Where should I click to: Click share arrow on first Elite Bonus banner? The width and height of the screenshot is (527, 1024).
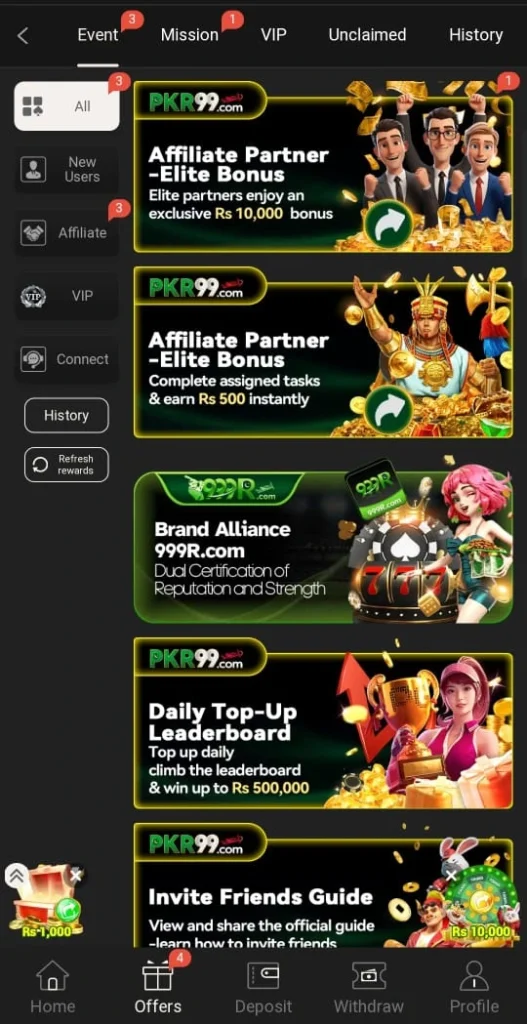tap(388, 224)
